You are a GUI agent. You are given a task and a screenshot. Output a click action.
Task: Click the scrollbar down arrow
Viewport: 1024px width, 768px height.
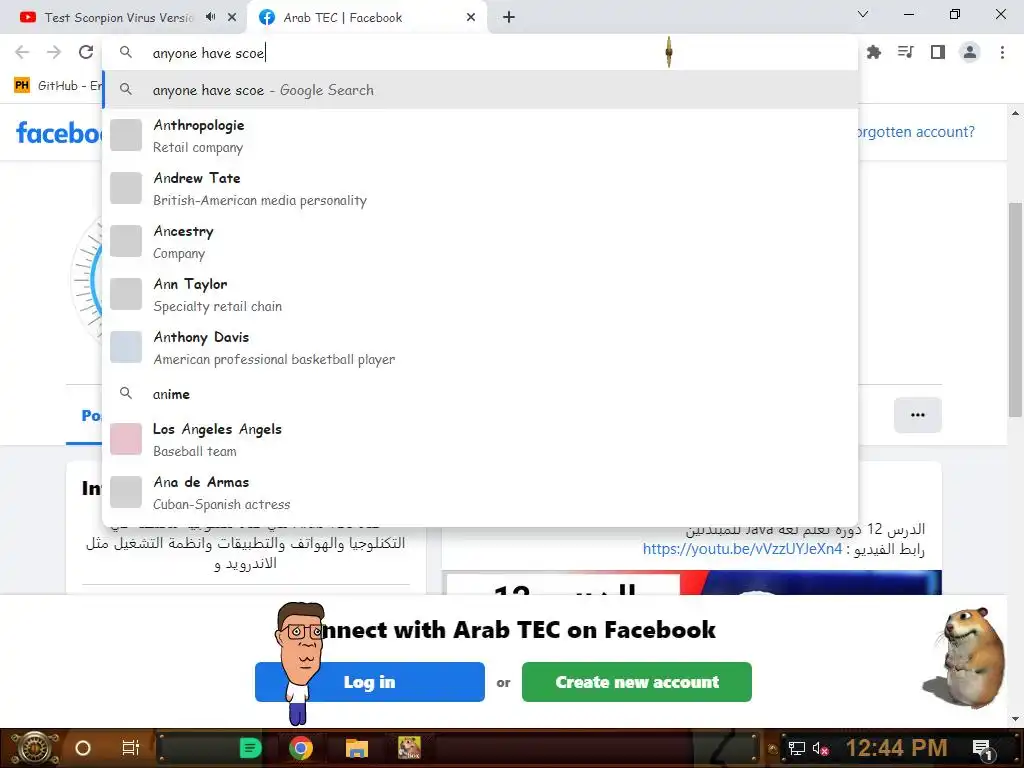coord(1015,719)
